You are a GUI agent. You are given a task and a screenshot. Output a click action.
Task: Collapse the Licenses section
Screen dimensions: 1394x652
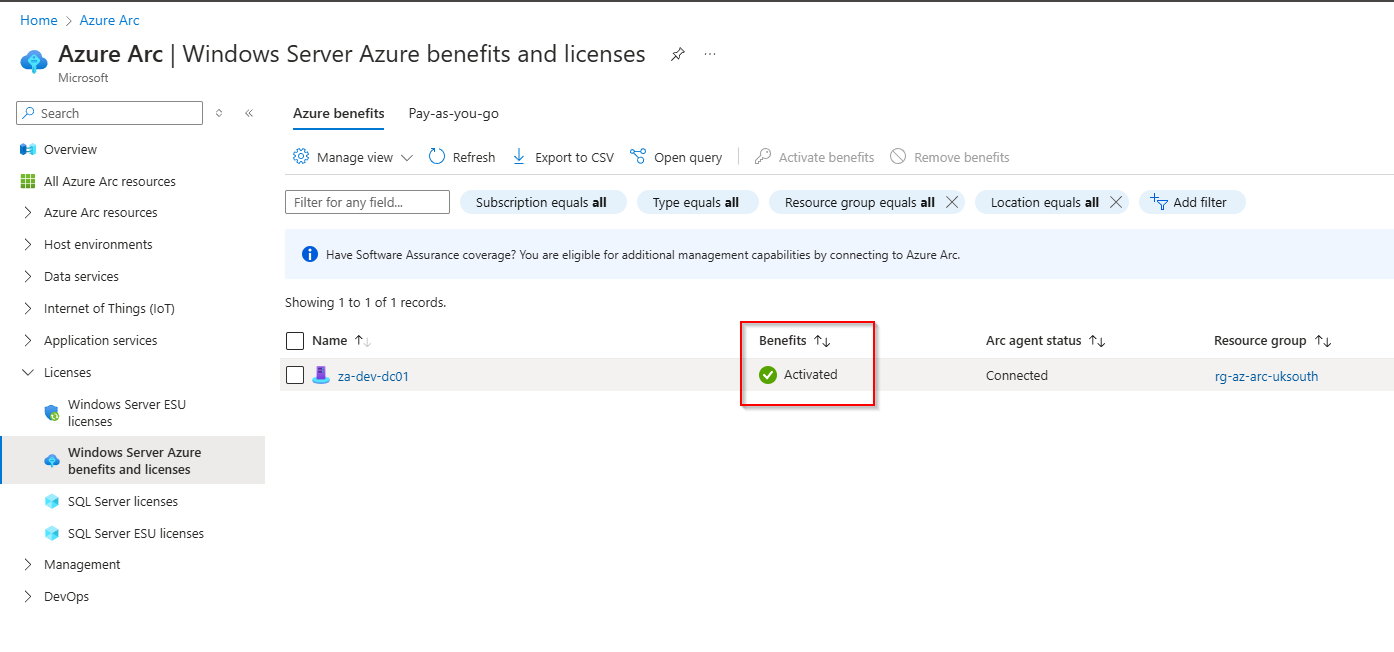pos(28,373)
